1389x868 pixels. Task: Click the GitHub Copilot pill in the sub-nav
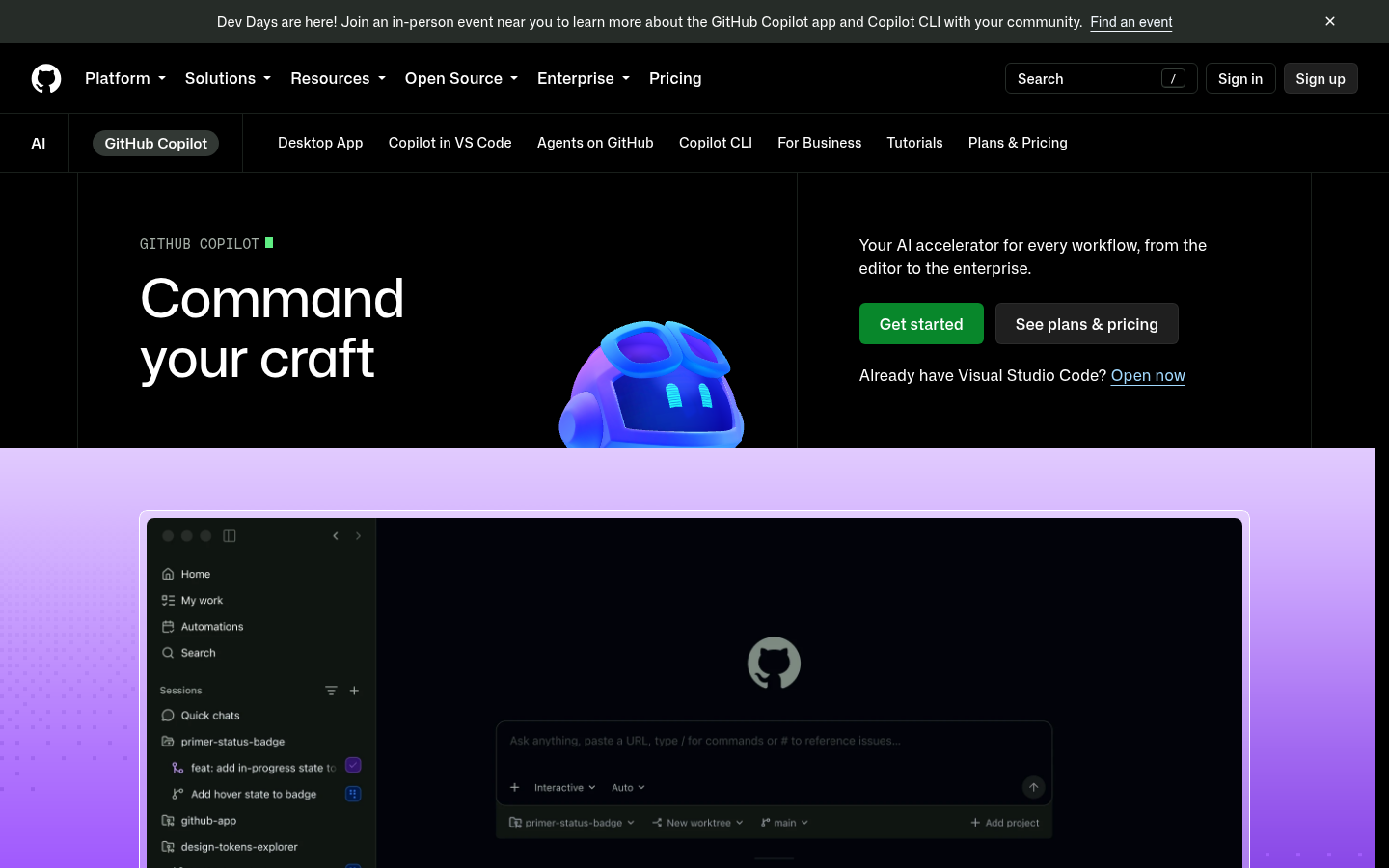click(156, 143)
